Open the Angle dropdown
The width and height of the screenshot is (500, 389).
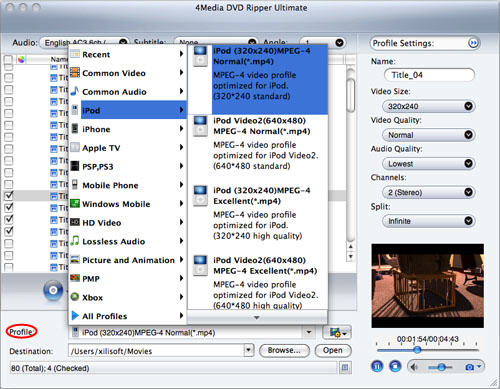pos(322,43)
